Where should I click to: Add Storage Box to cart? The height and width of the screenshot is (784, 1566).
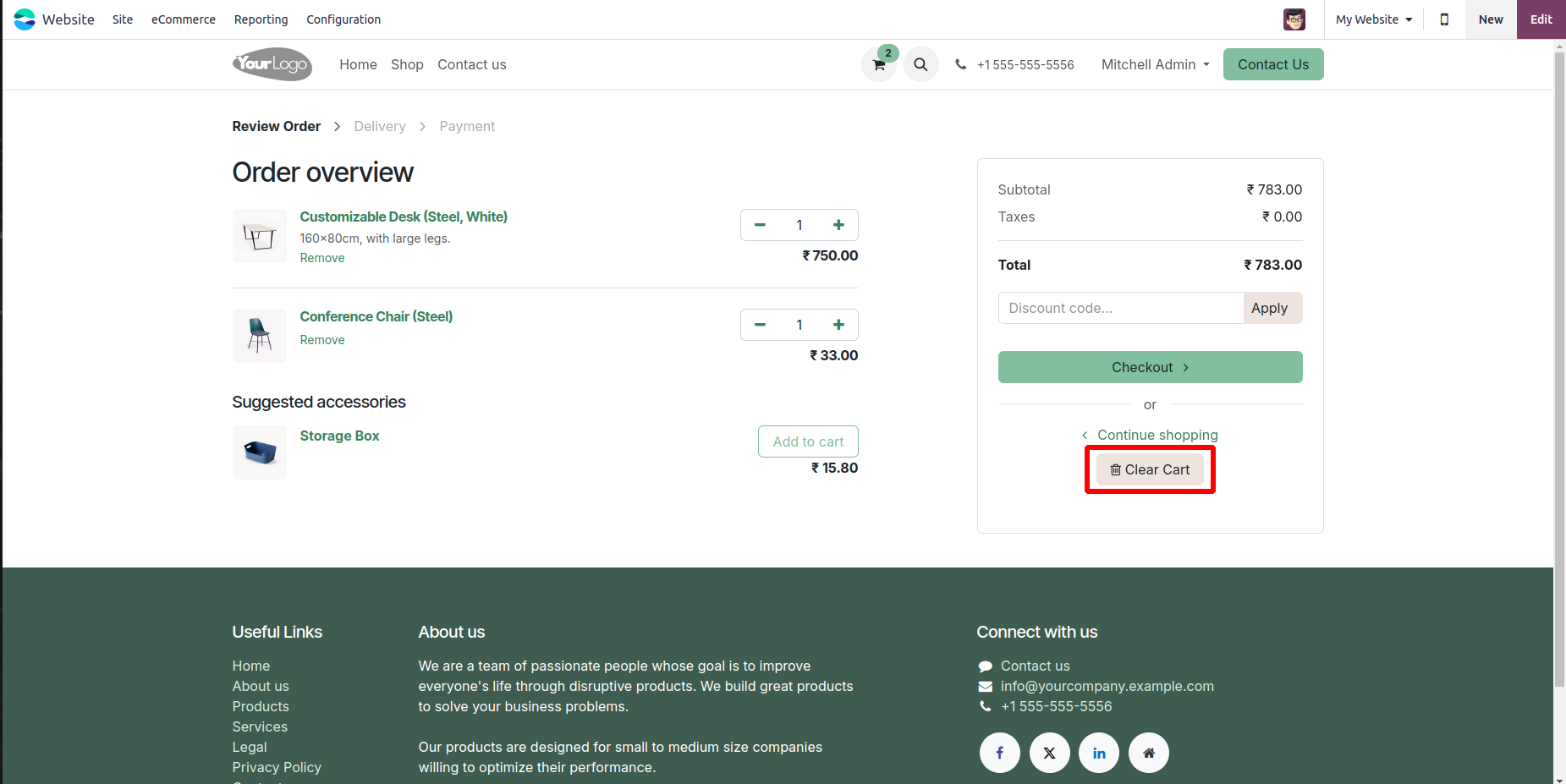pos(808,441)
